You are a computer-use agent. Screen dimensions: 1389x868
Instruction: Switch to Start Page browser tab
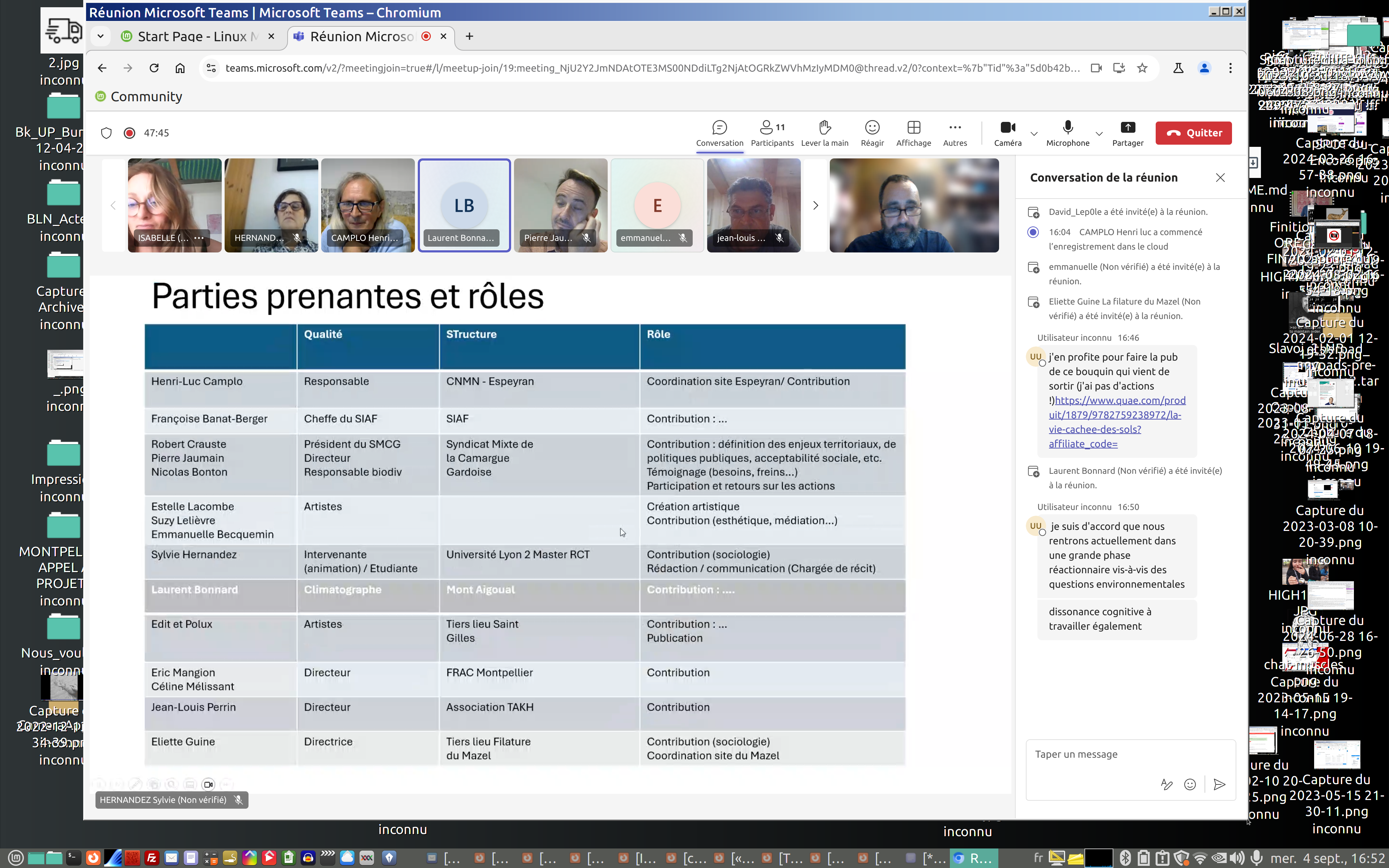(x=192, y=37)
